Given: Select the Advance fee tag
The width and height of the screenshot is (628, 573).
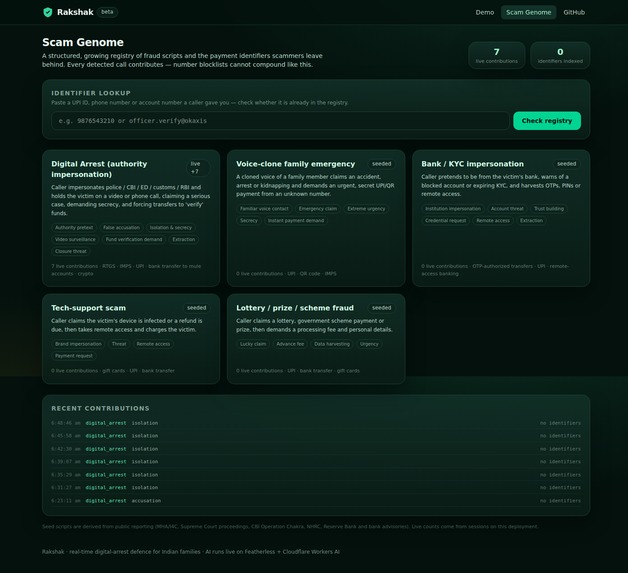Looking at the screenshot, I should [x=290, y=344].
